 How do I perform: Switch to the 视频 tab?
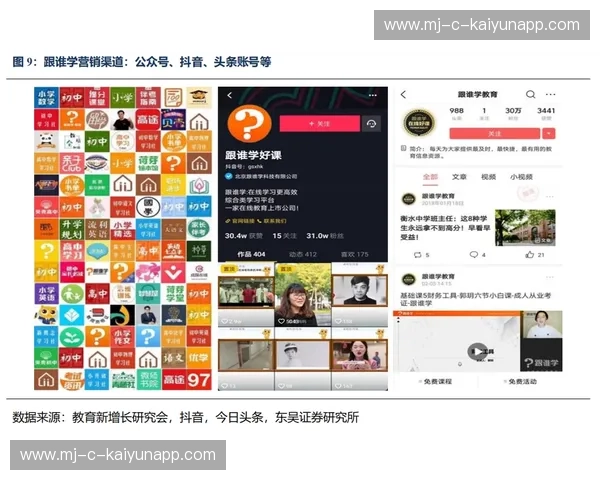pos(488,176)
